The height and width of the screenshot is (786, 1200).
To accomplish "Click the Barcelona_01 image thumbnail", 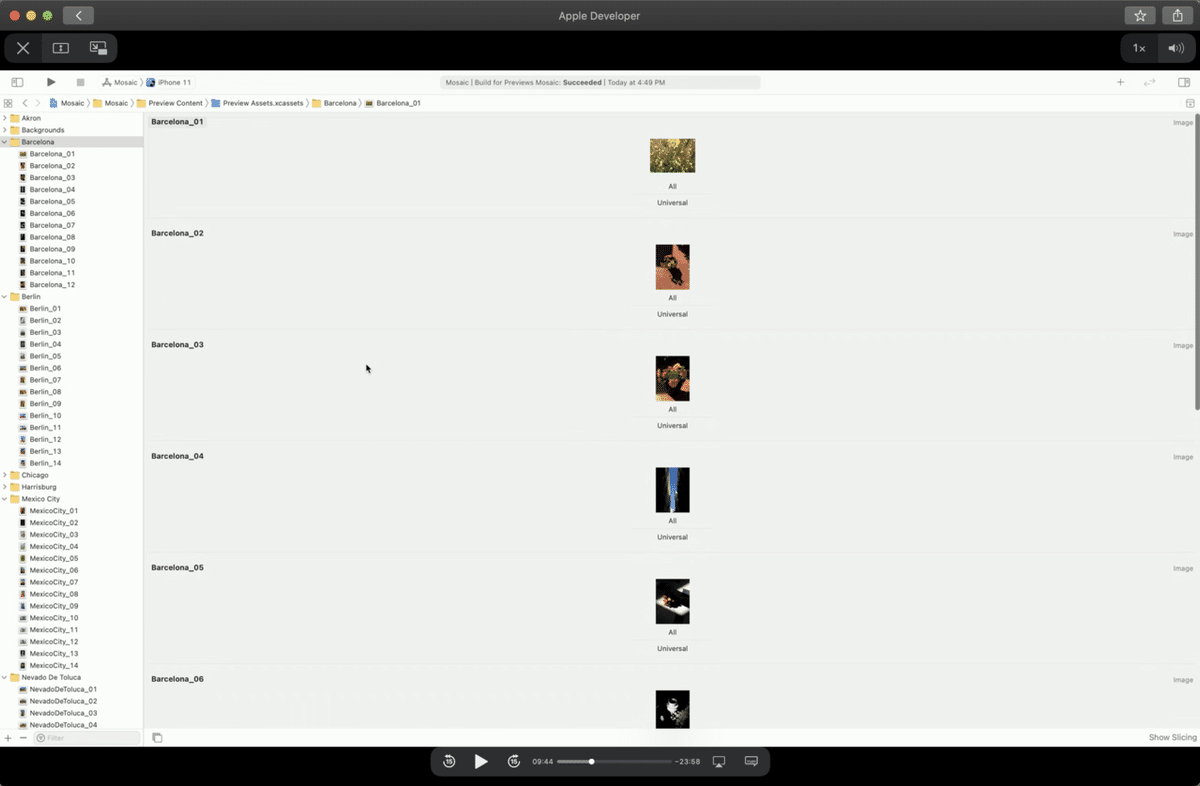I will [672, 155].
